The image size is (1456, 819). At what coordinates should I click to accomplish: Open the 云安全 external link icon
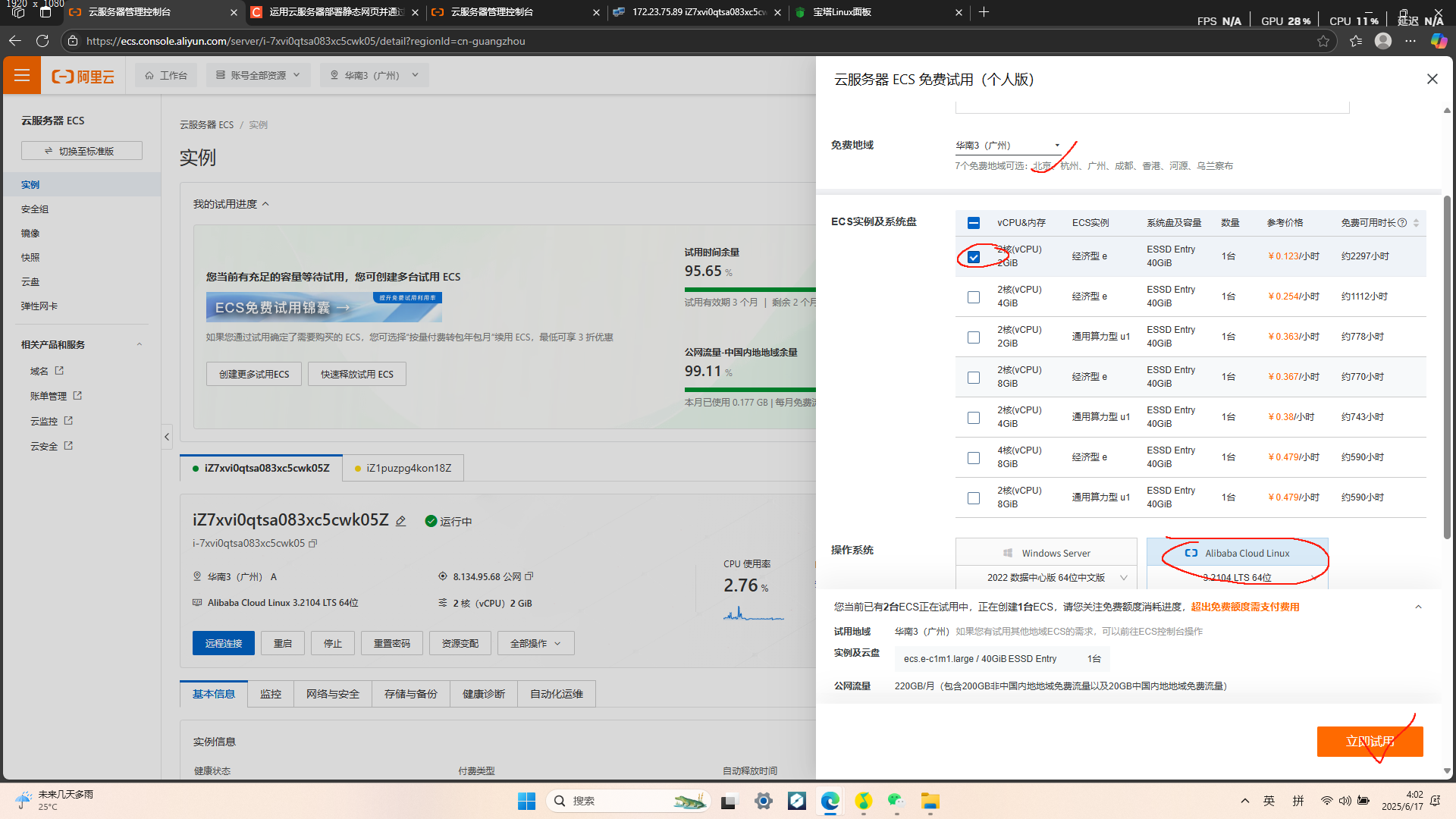(x=68, y=446)
